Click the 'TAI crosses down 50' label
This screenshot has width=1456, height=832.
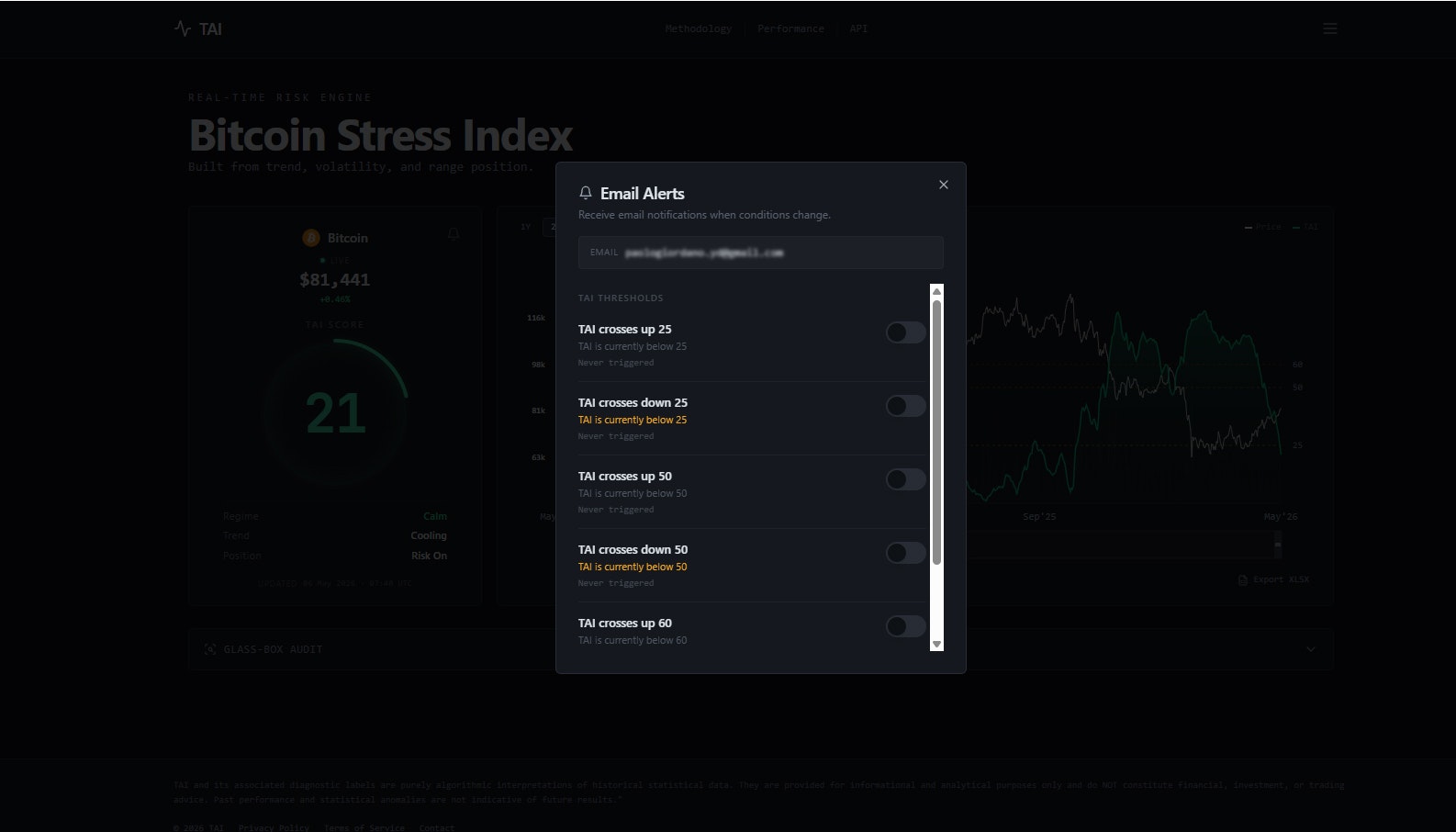[x=633, y=549]
